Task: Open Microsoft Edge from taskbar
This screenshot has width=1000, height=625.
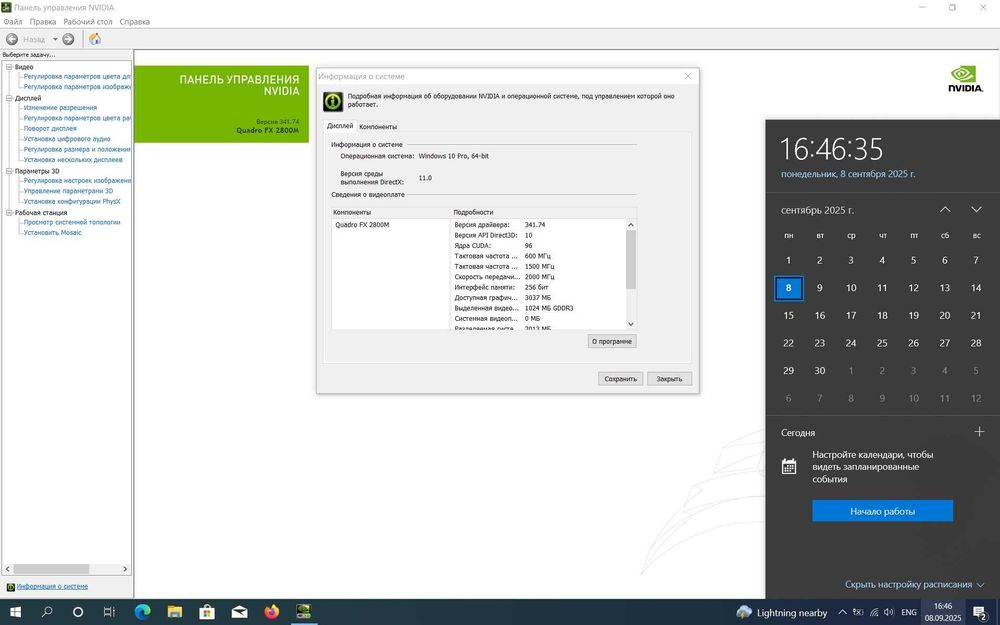Action: (x=142, y=612)
